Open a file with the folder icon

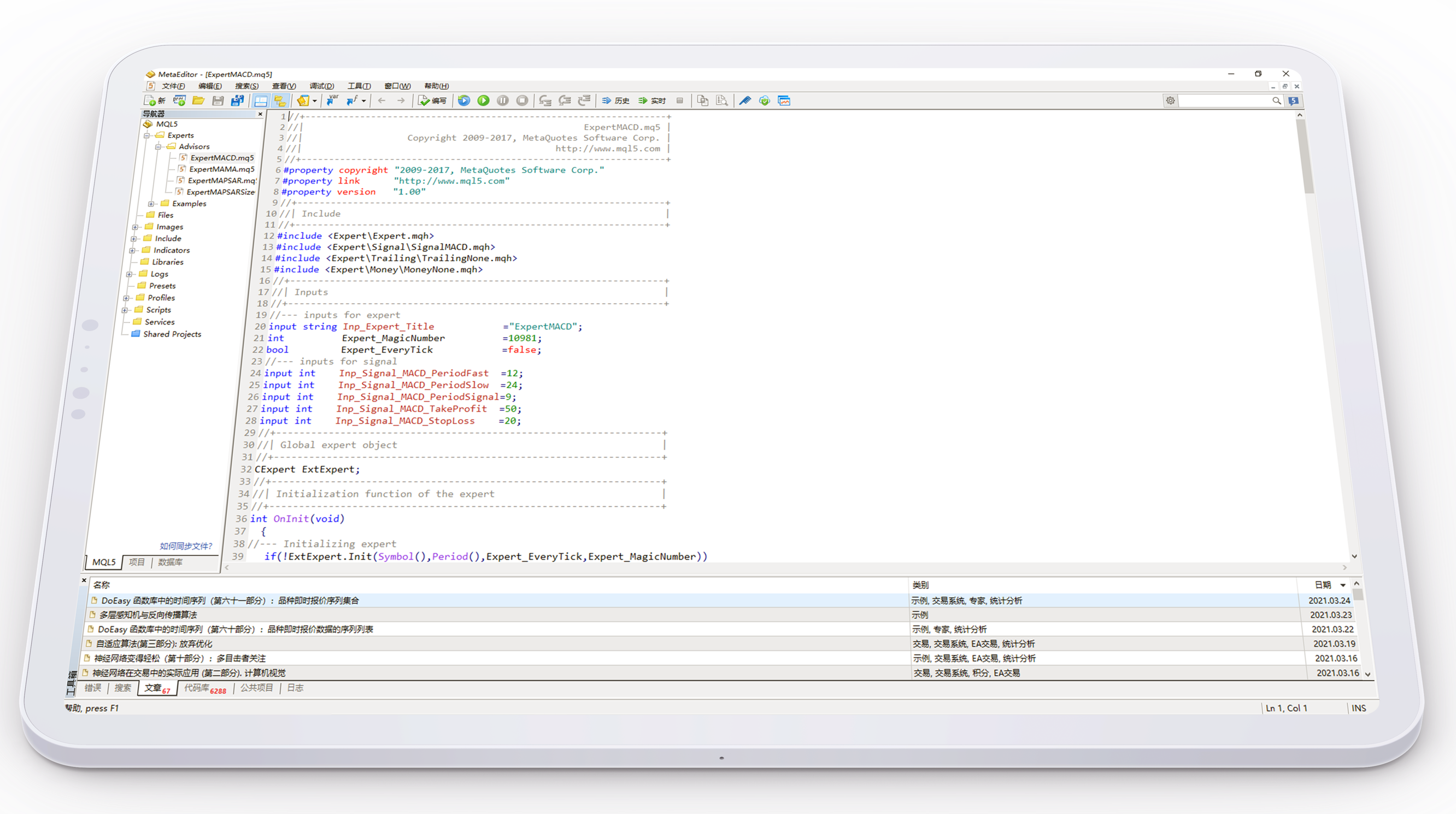point(198,101)
